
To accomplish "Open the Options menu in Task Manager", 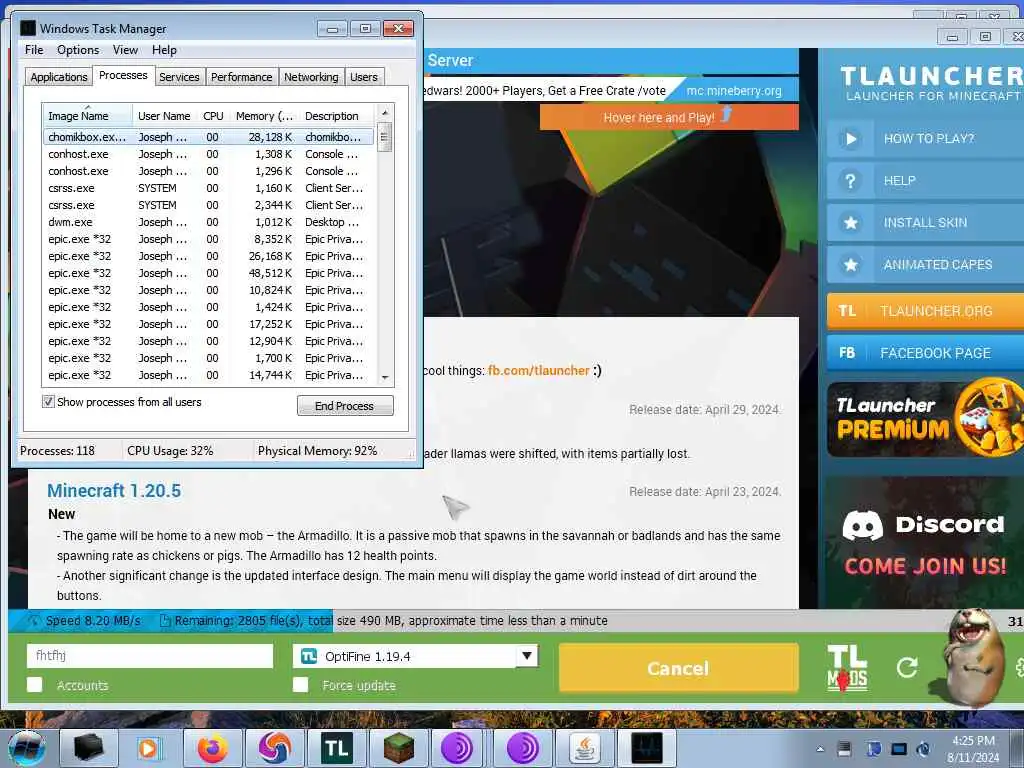I will 78,50.
